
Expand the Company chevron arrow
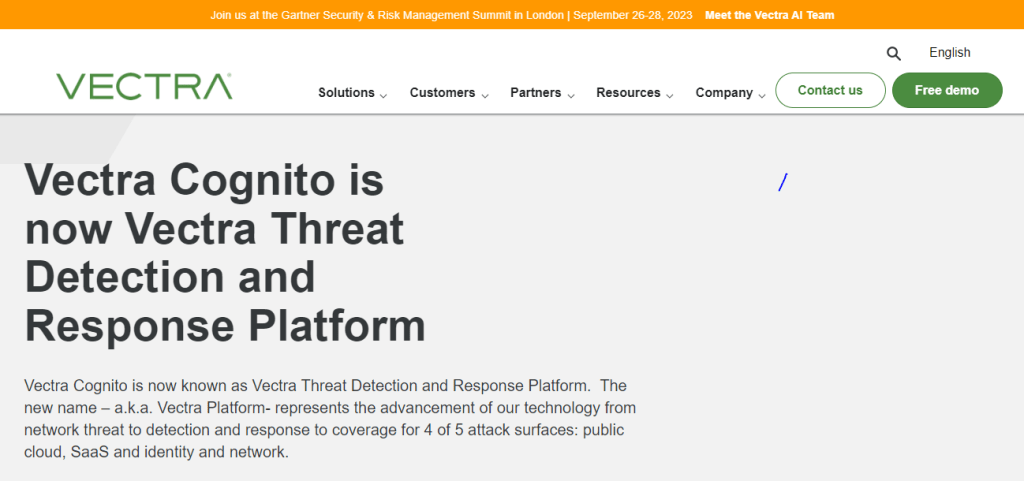click(x=761, y=95)
